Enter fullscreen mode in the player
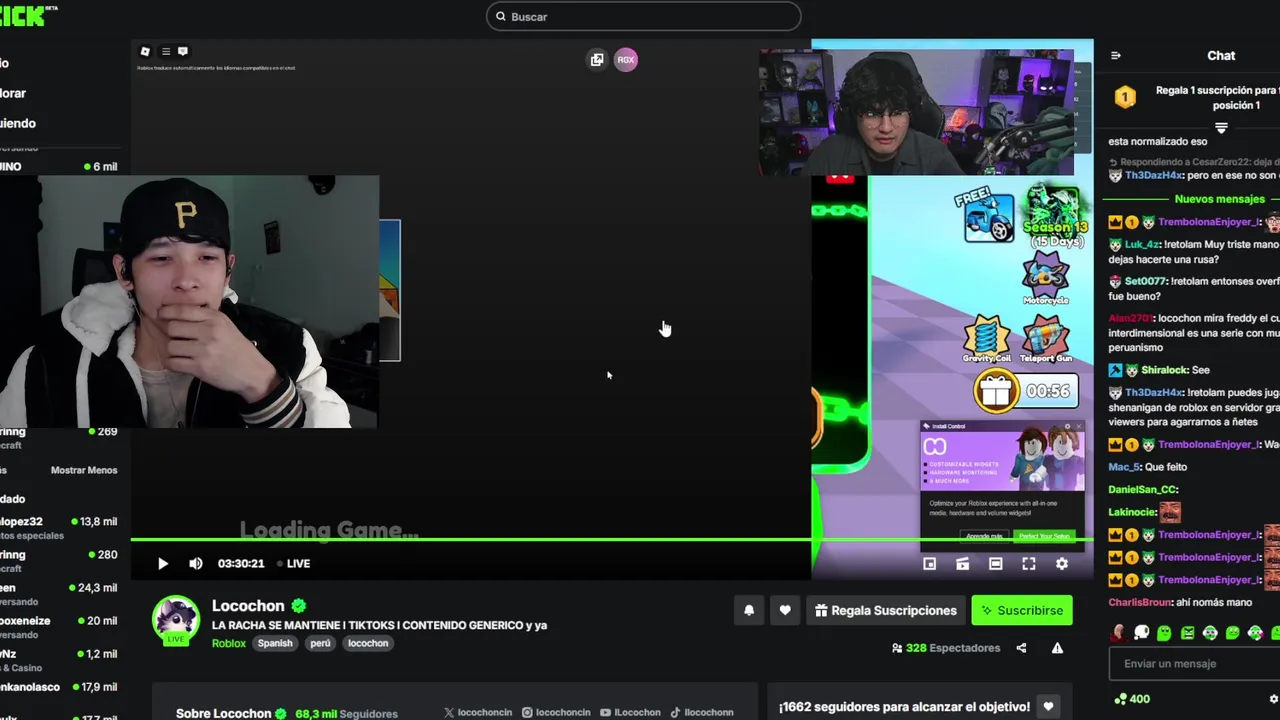 tap(1029, 564)
